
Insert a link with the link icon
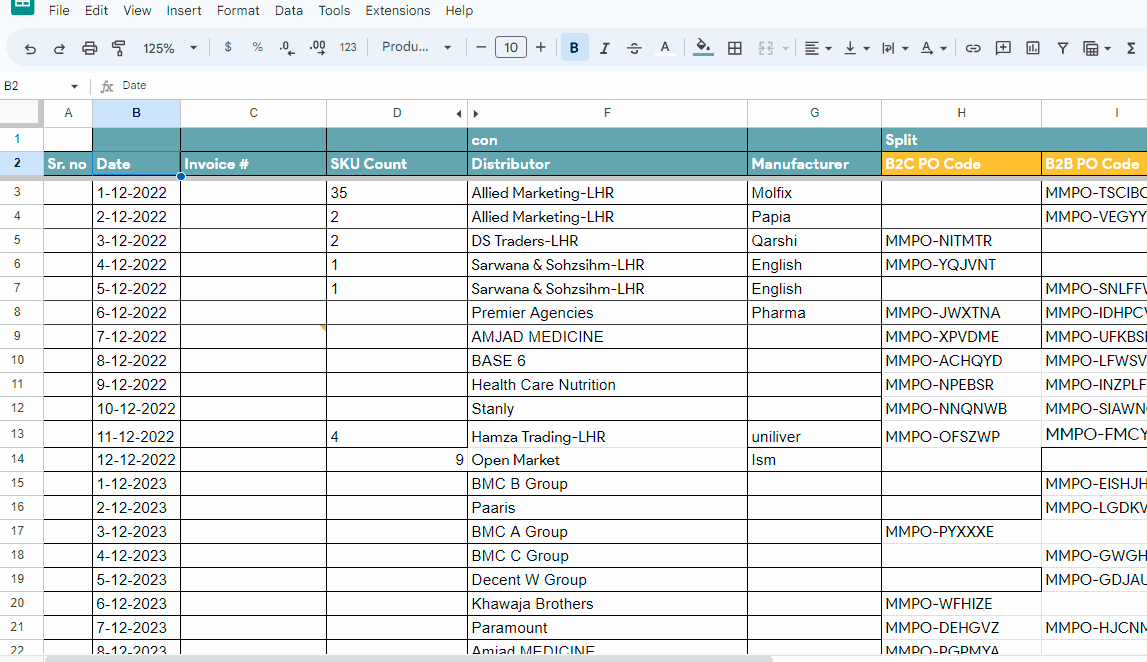(973, 48)
